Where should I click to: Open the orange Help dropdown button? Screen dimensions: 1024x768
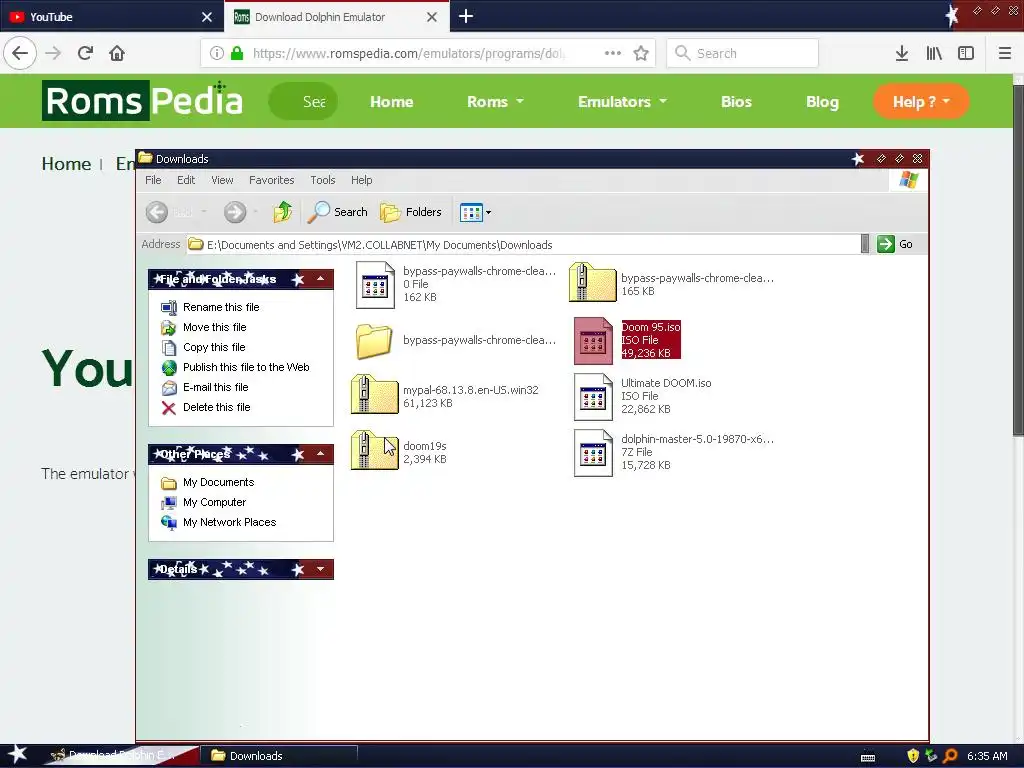point(921,101)
